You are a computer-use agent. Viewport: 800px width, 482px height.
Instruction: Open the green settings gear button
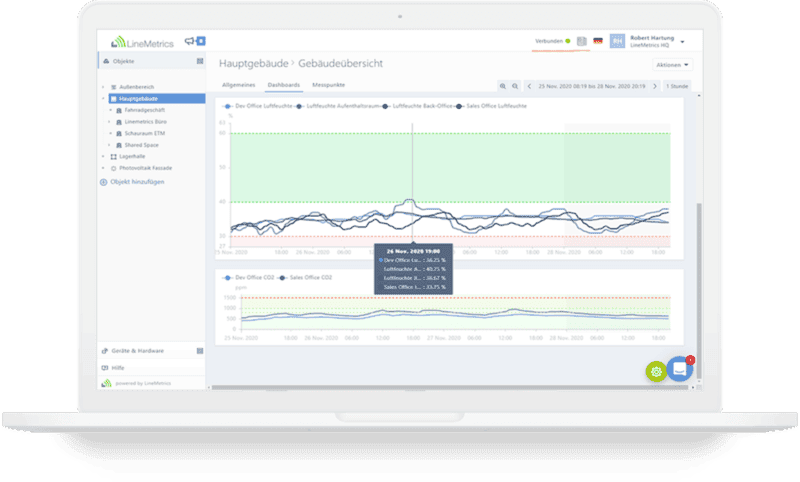pyautogui.click(x=656, y=371)
